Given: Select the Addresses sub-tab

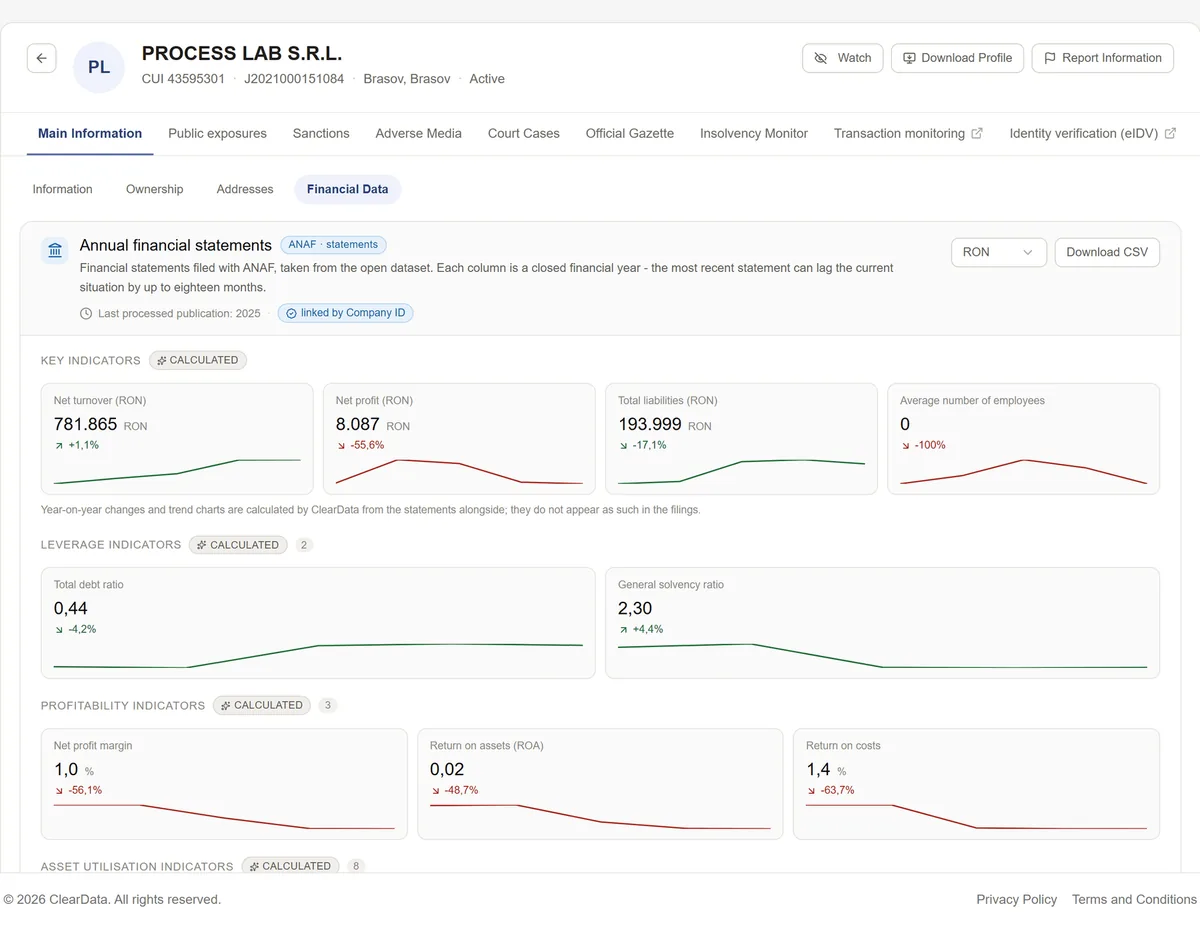Looking at the screenshot, I should [245, 189].
